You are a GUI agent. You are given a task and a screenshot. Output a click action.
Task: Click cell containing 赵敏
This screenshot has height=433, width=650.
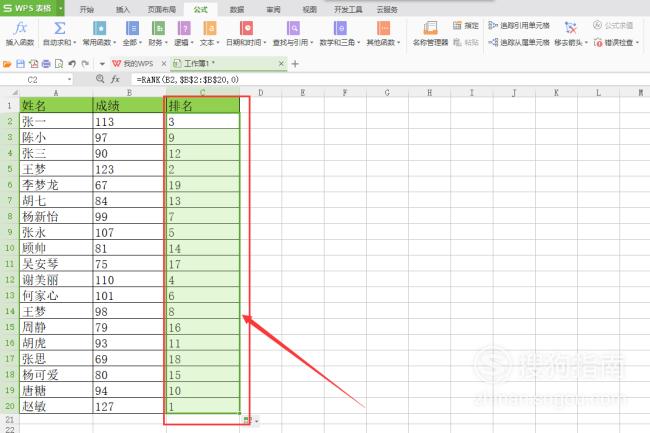(x=56, y=406)
